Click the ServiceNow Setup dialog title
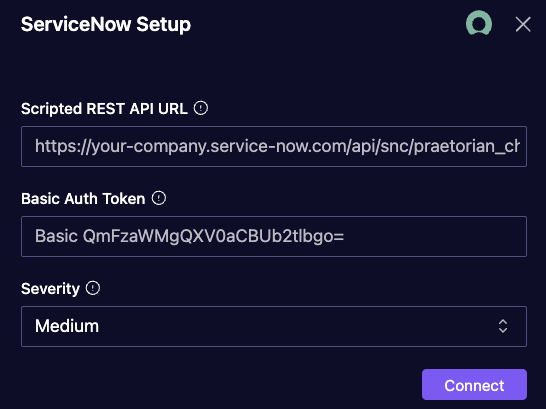This screenshot has width=546, height=409. [x=106, y=25]
